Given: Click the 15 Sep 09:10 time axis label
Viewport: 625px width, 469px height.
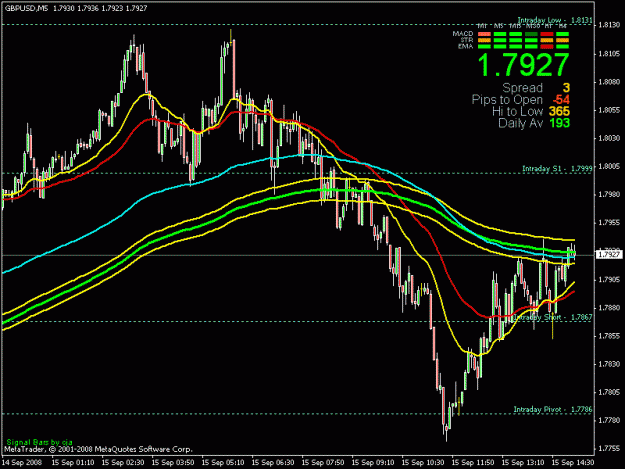Looking at the screenshot, I should pos(373,463).
